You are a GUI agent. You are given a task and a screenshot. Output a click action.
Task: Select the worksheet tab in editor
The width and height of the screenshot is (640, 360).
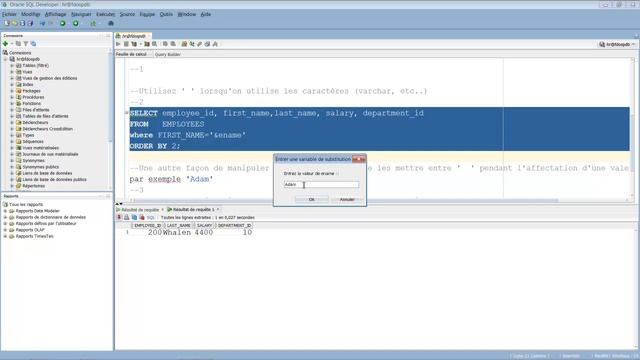[133, 36]
